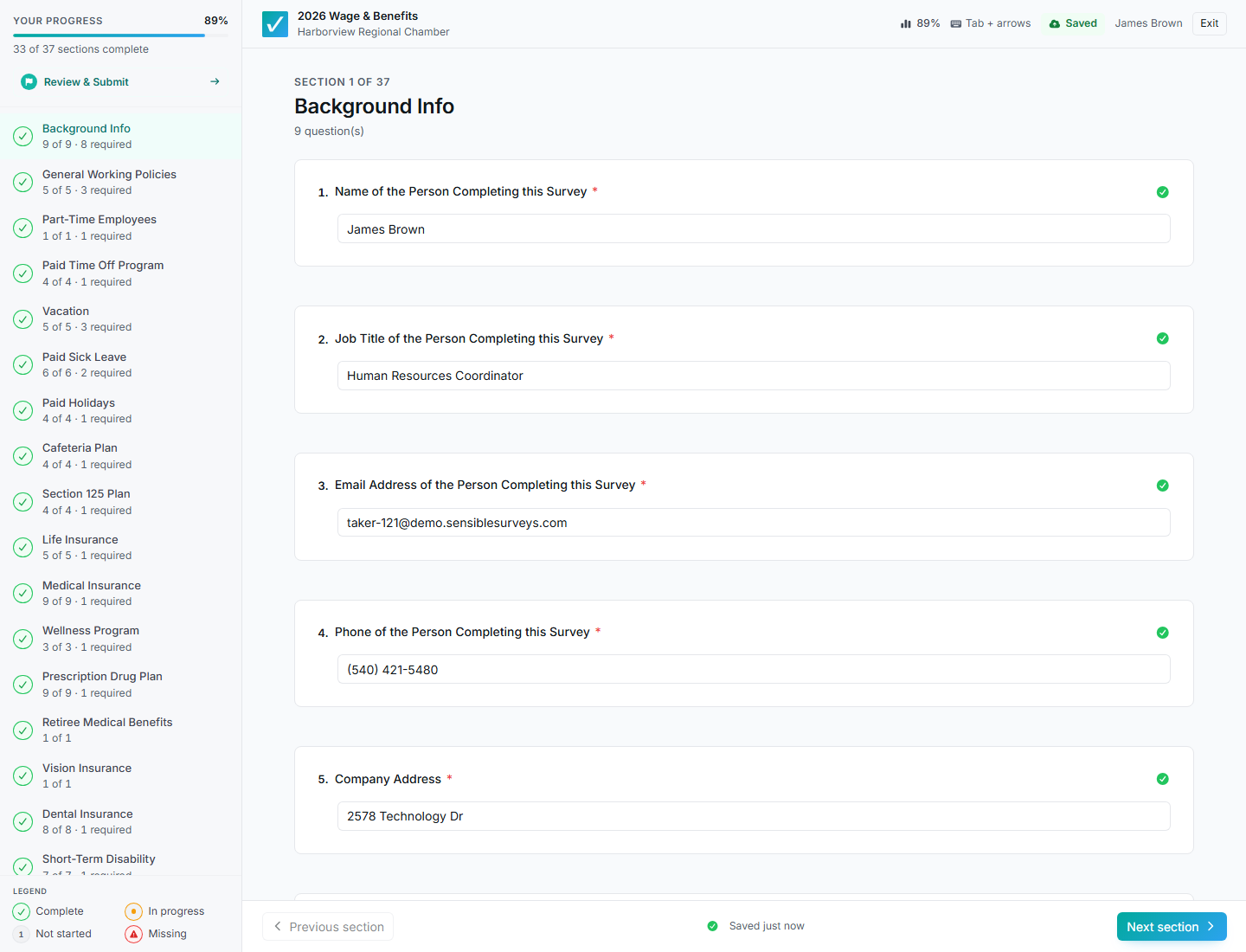Click the Next section button
The height and width of the screenshot is (952, 1246).
point(1172,926)
